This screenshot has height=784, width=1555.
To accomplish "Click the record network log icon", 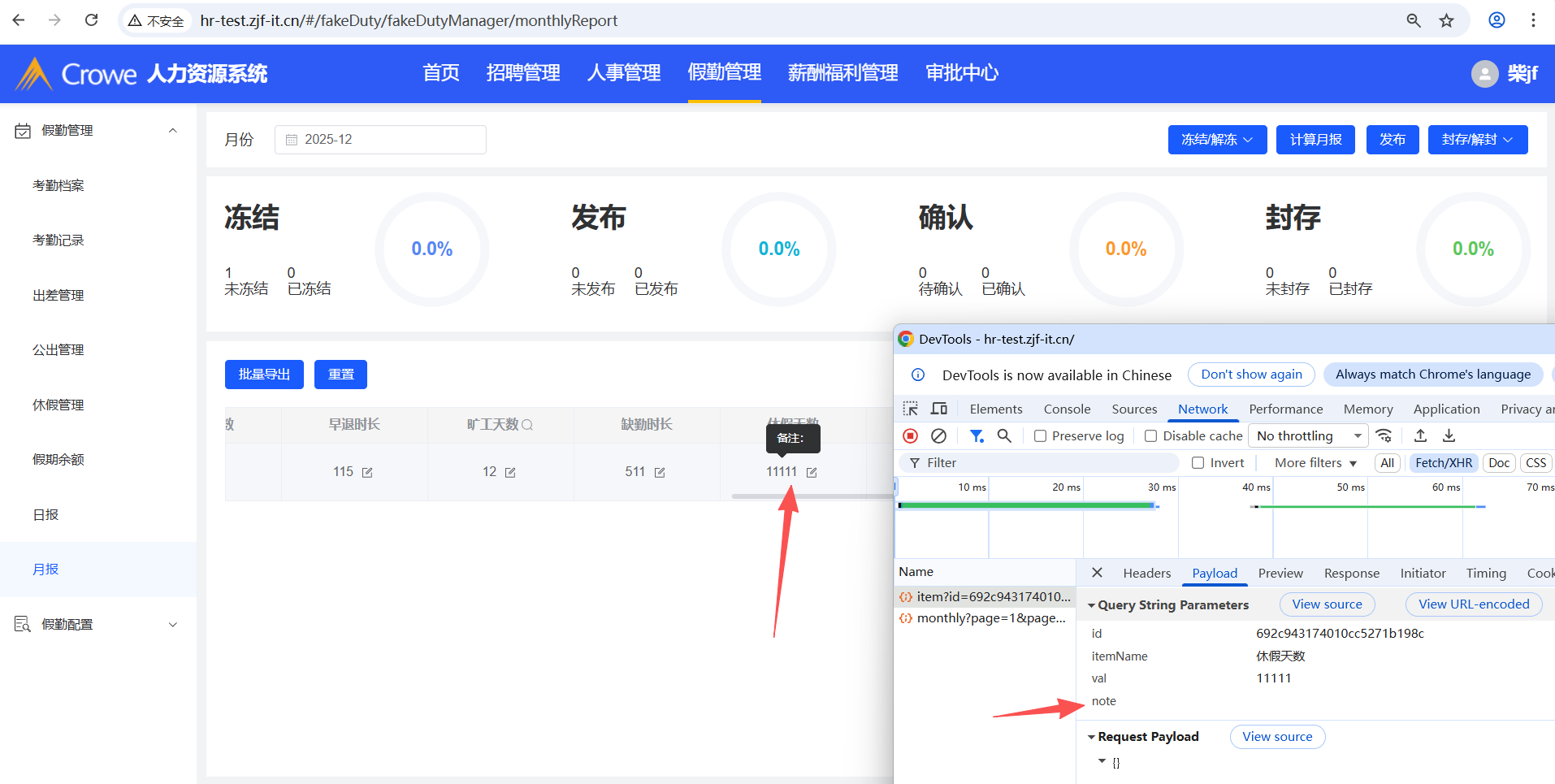I will [x=910, y=436].
